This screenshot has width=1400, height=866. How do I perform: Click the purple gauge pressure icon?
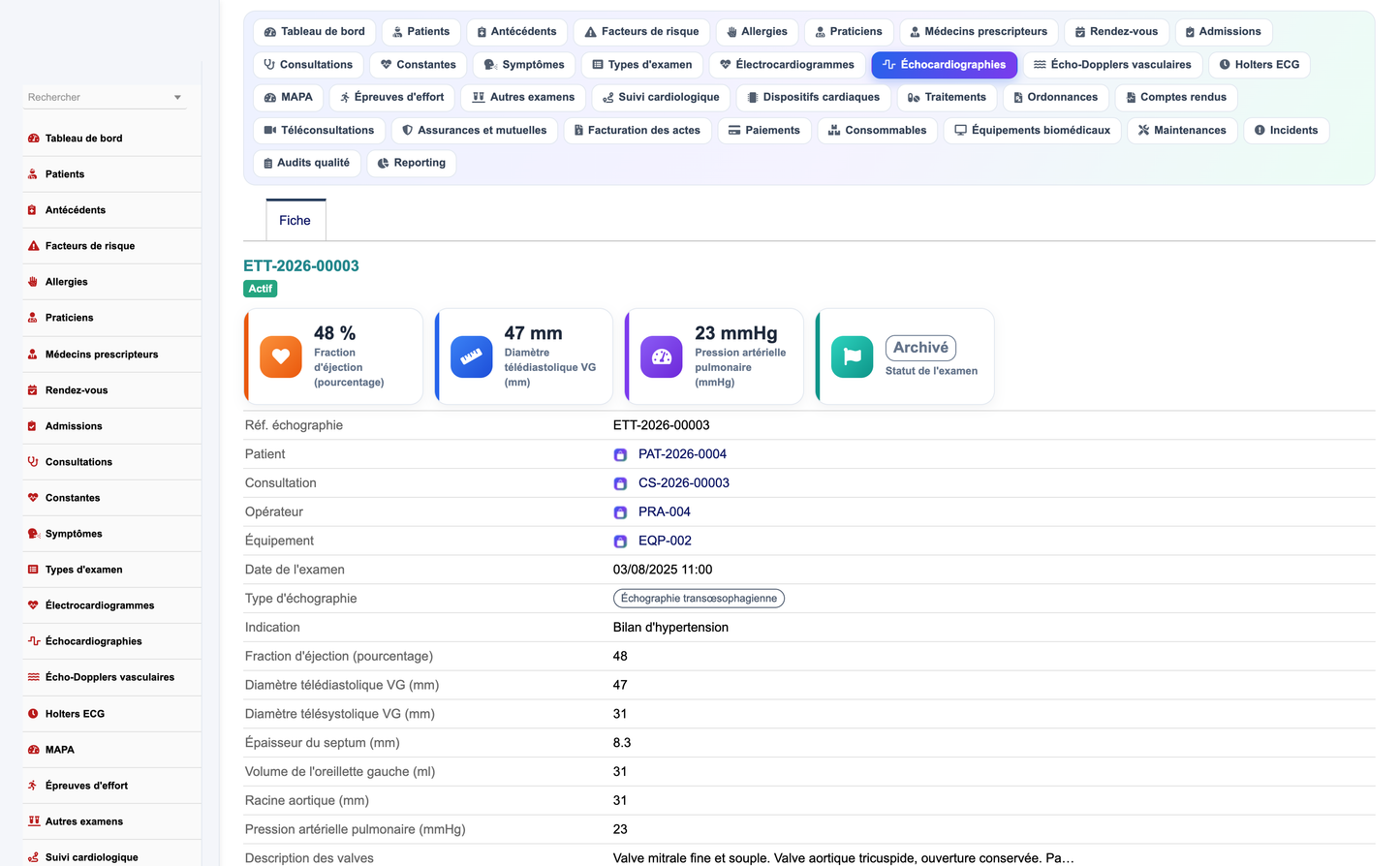(x=662, y=356)
